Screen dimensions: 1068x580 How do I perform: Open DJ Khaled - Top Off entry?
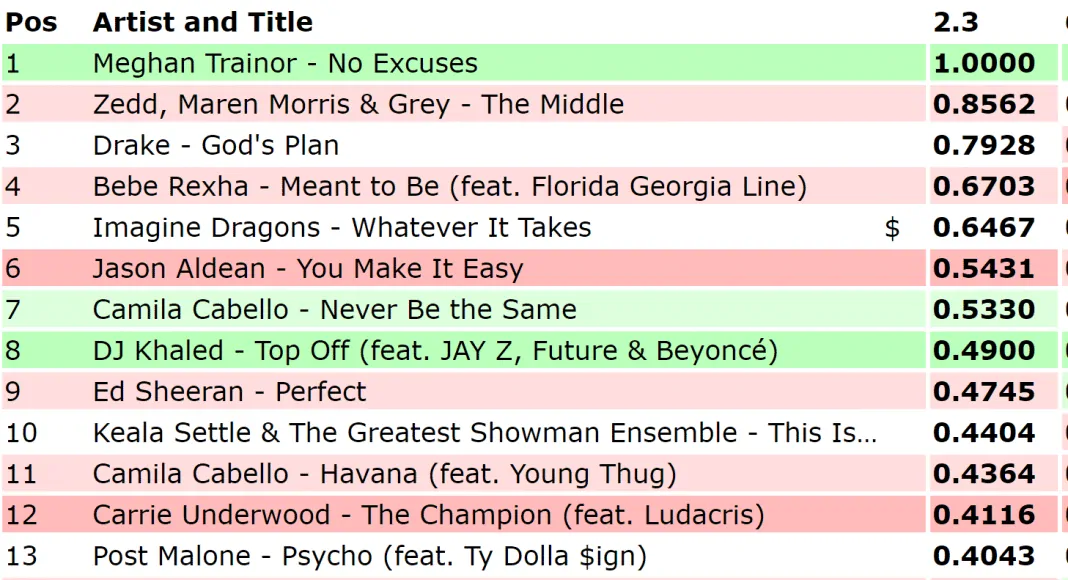[x=435, y=351]
